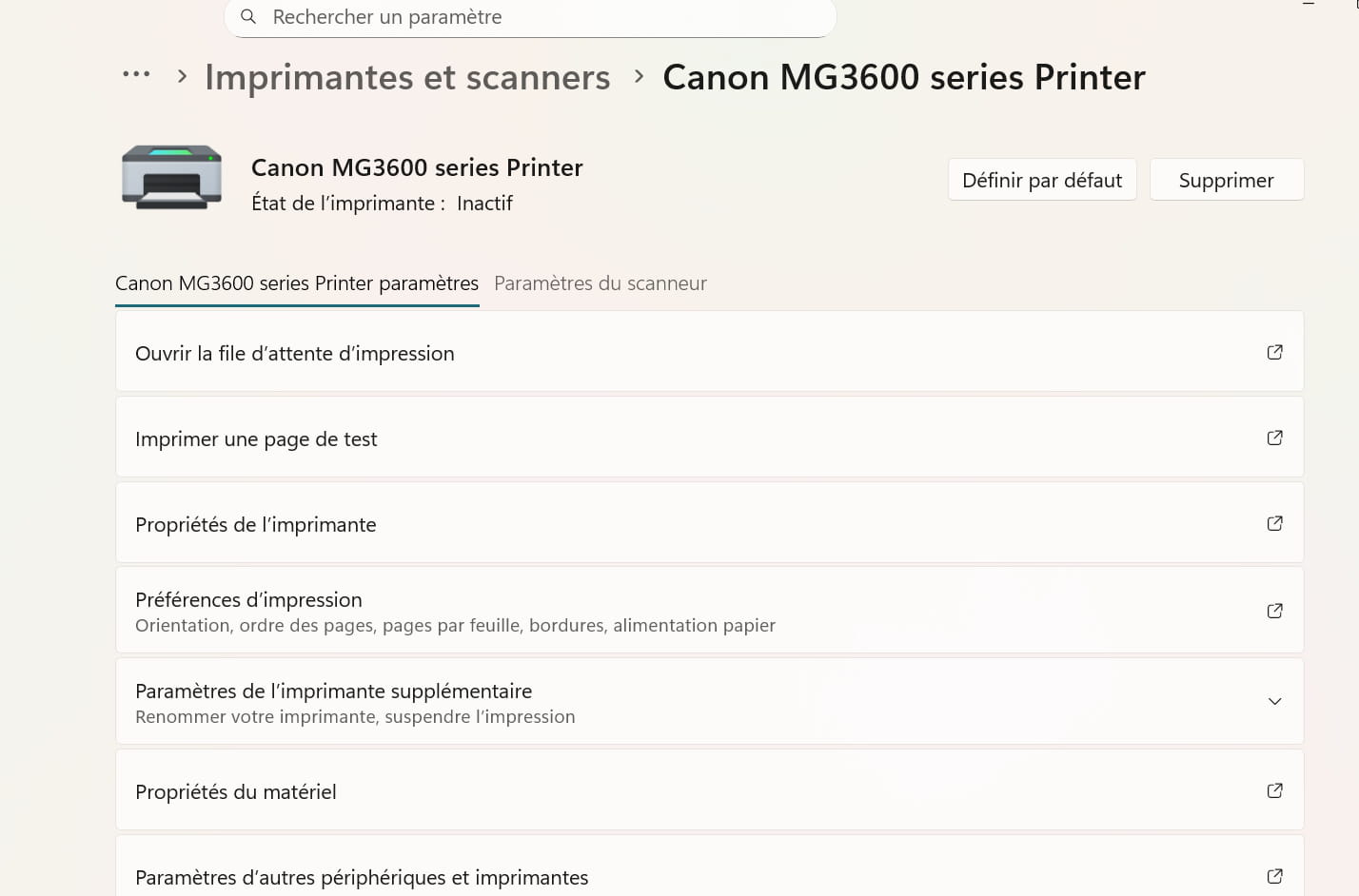Open external link icon for print queue
Viewport: 1359px width, 896px height.
[x=1274, y=352]
